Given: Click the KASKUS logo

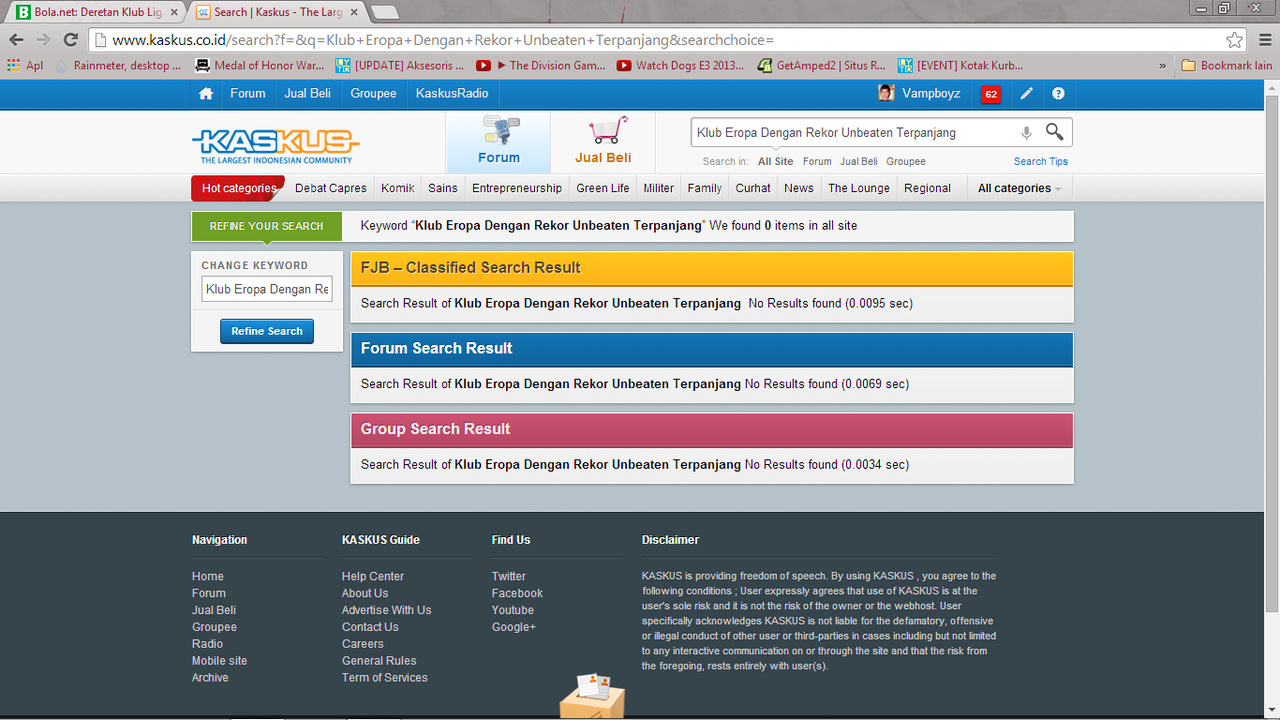Looking at the screenshot, I should point(275,145).
